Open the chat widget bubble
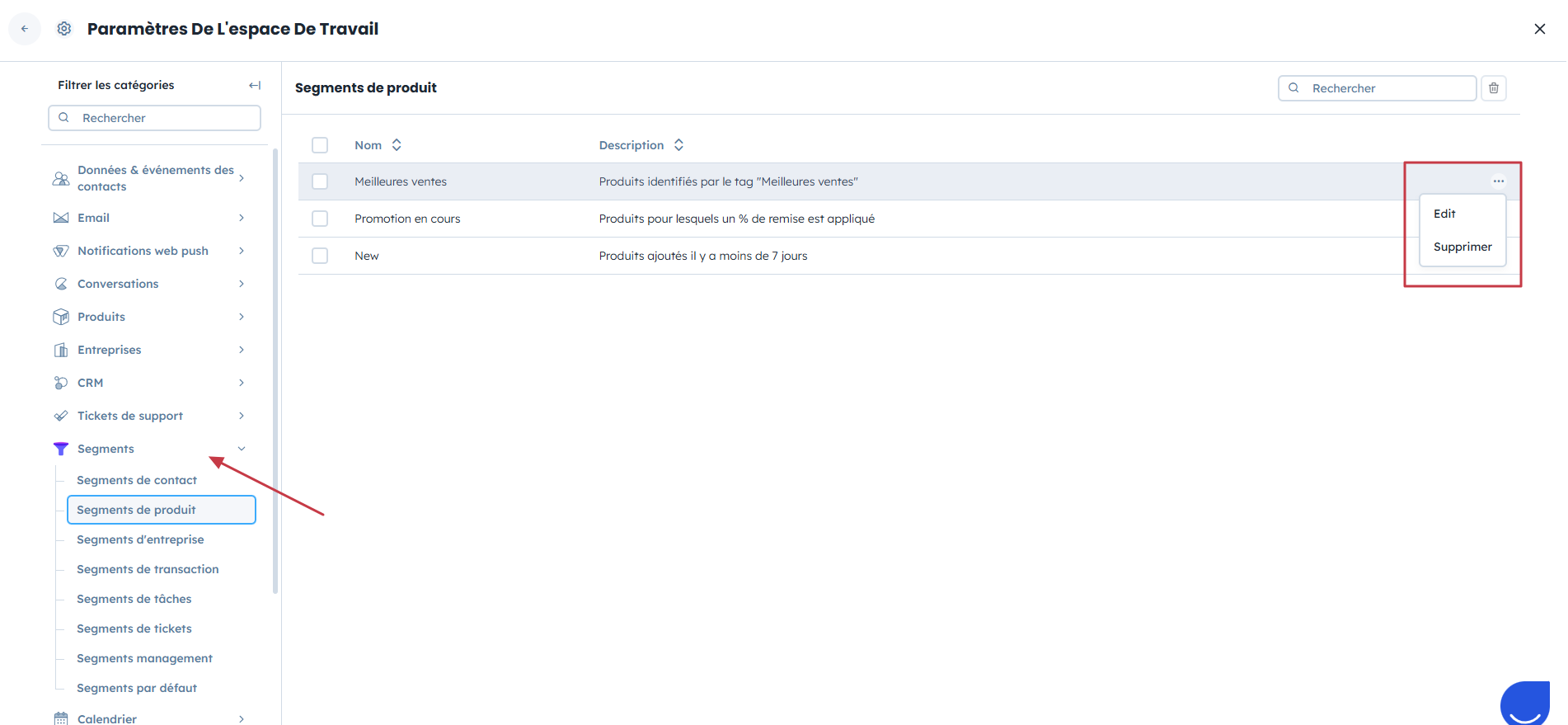 (1526, 704)
